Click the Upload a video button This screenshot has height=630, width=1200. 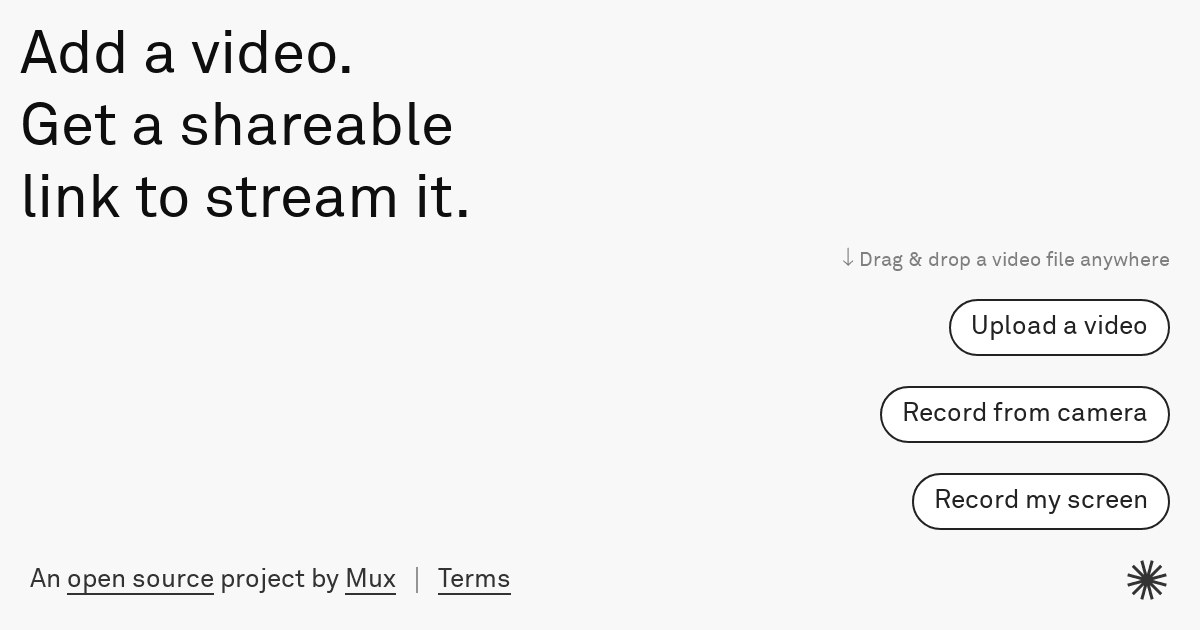point(1059,327)
